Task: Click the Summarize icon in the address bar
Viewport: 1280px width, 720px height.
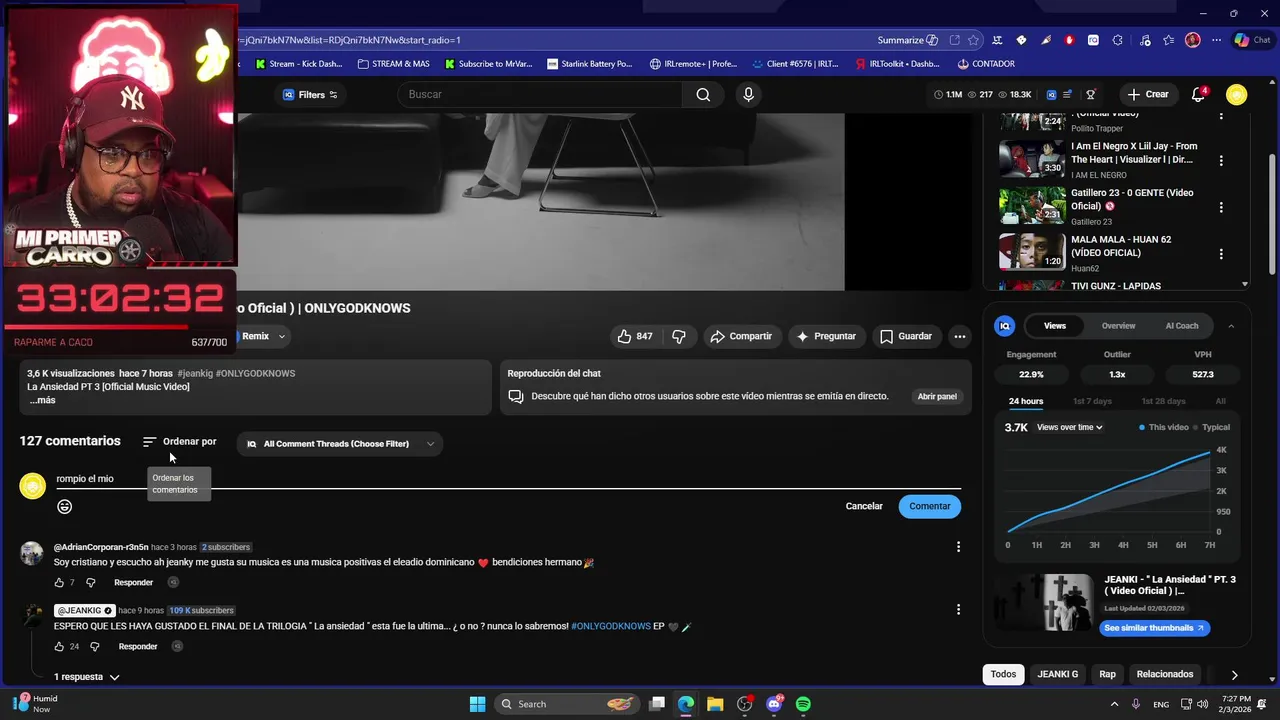Action: 932,40
